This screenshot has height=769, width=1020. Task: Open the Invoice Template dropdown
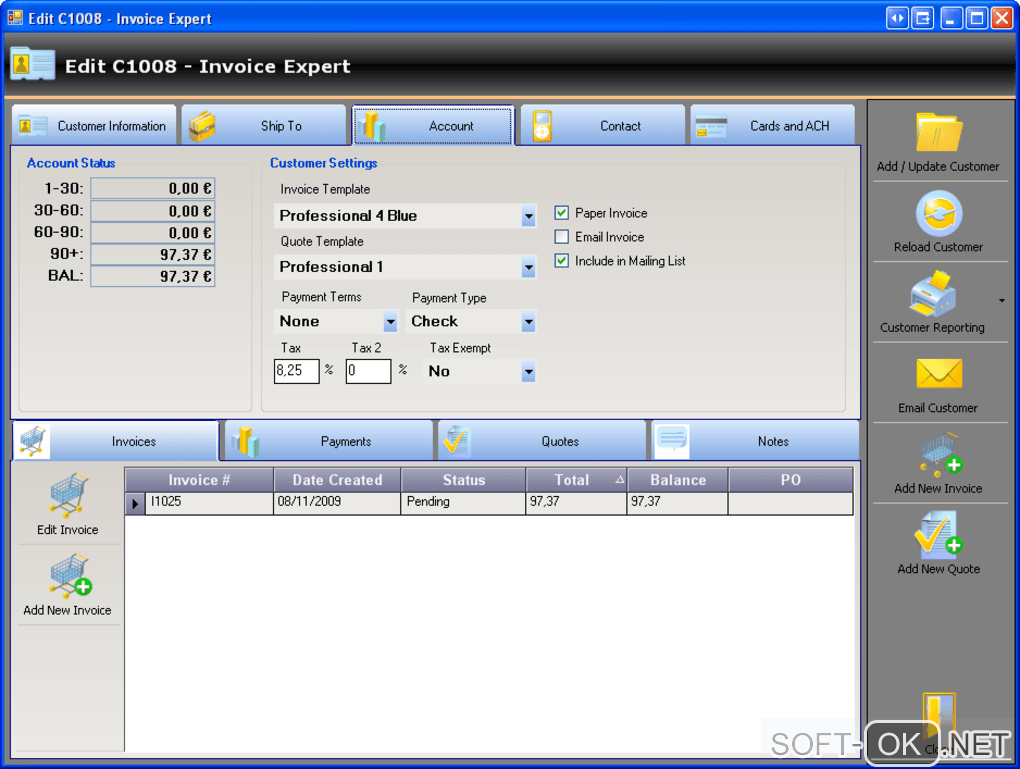point(528,216)
